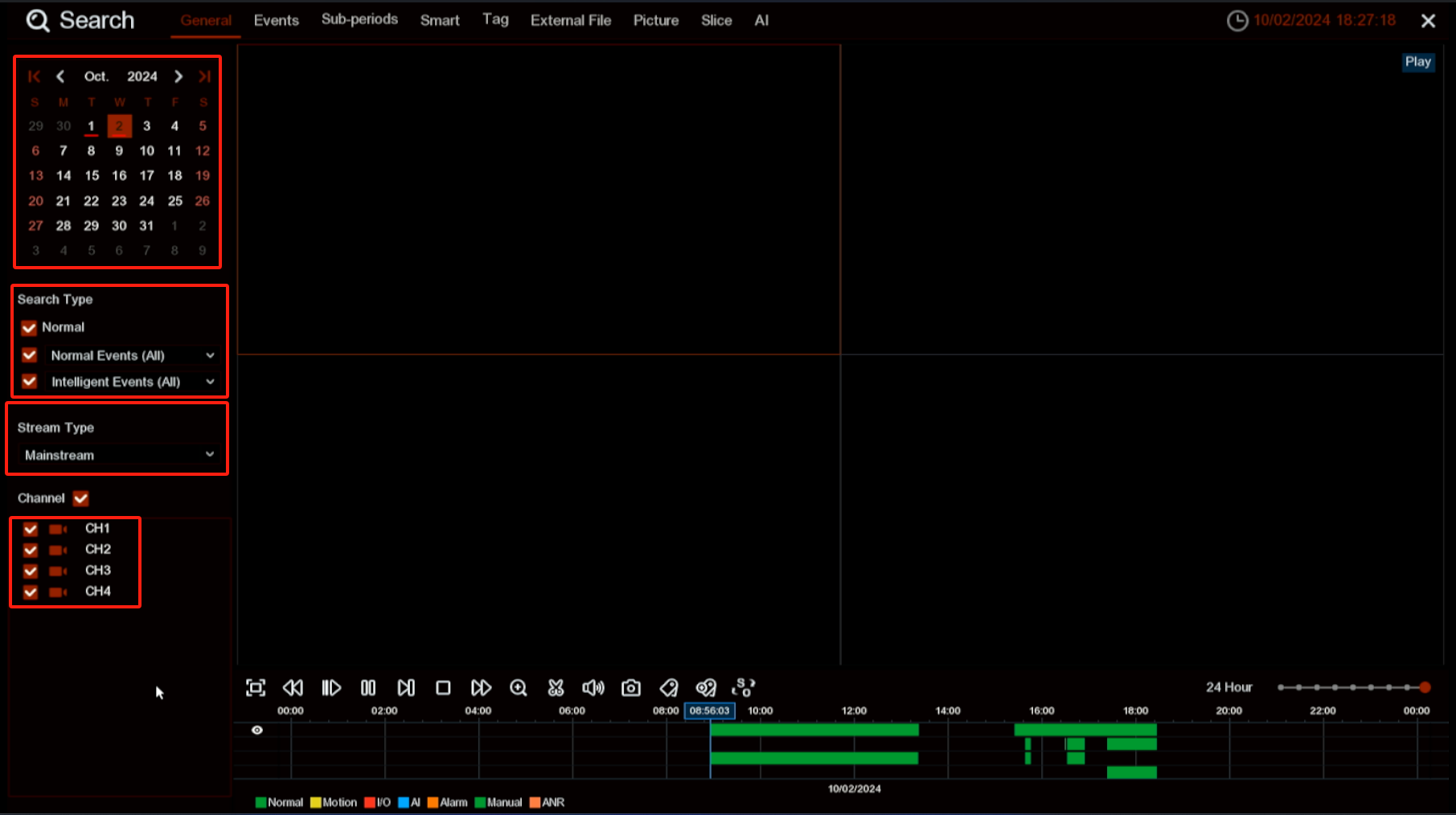Select the General tab
The width and height of the screenshot is (1456, 815).
(206, 20)
